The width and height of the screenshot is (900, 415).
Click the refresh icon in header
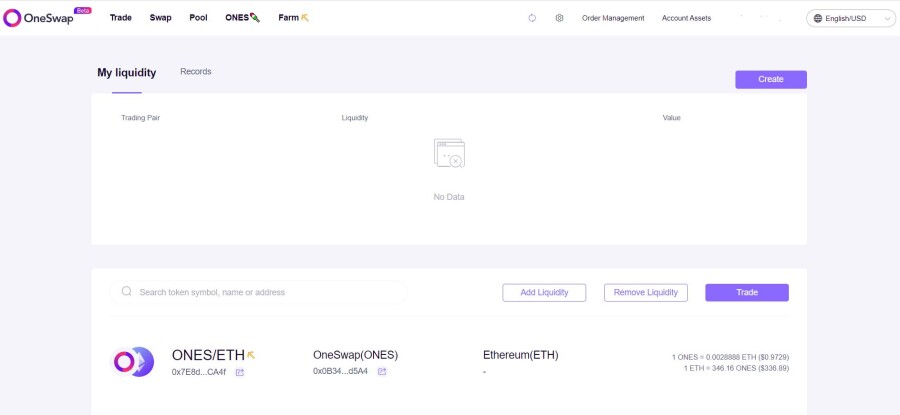pyautogui.click(x=532, y=18)
